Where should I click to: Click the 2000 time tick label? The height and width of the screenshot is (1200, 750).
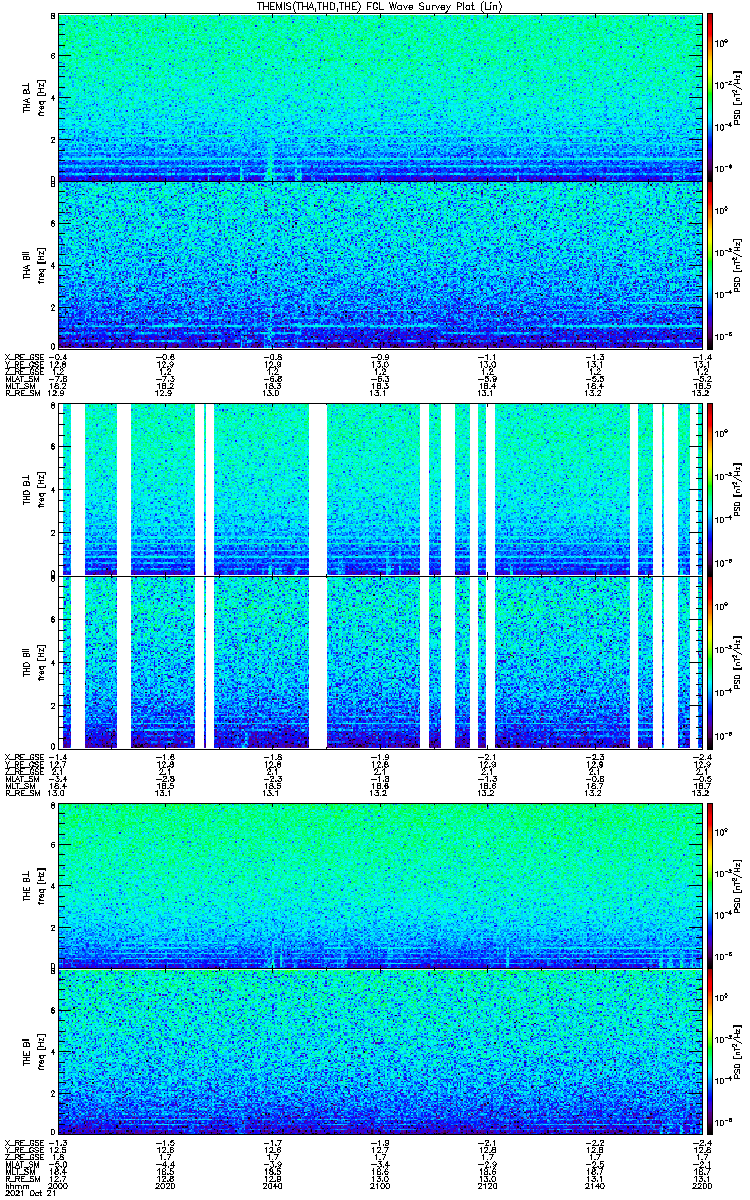tap(58, 1185)
